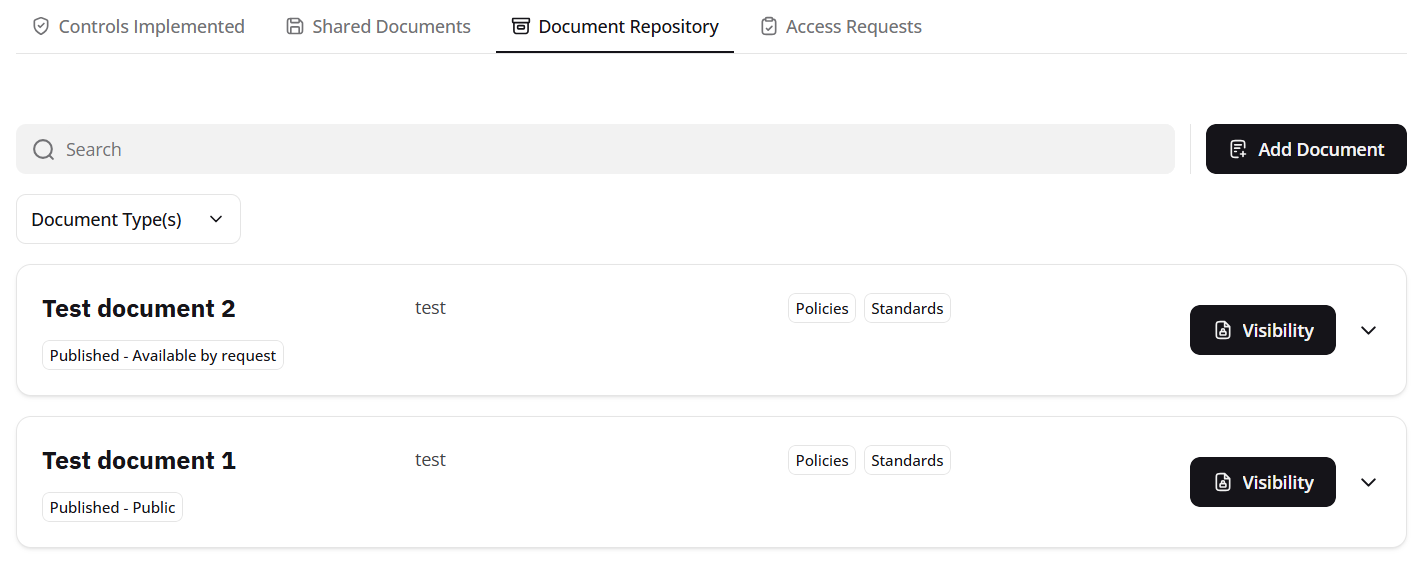Screen dimensions: 1417x564
Task: Click the document-plus icon in Add Document
Action: pyautogui.click(x=1238, y=150)
